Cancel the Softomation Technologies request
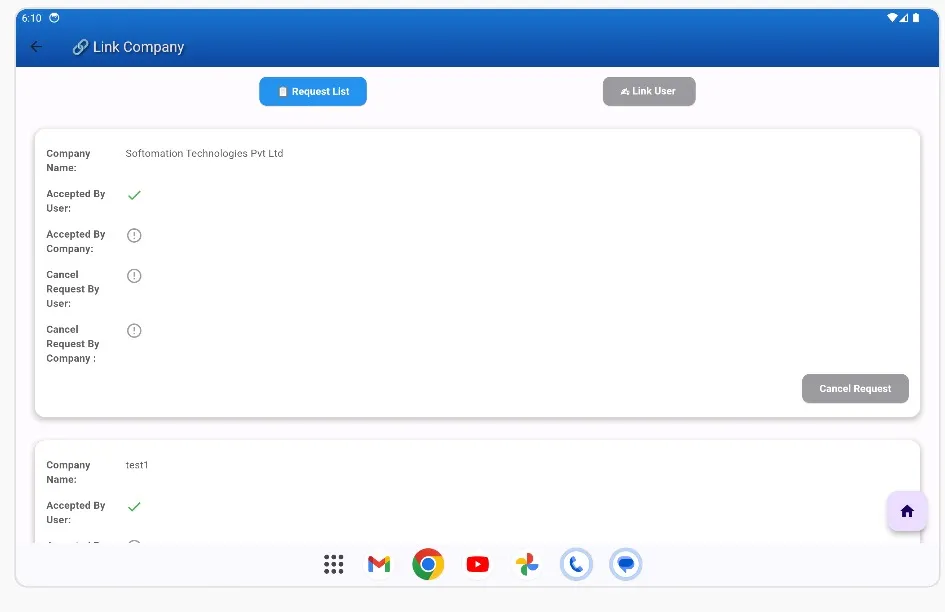Image resolution: width=945 pixels, height=612 pixels. [x=855, y=389]
